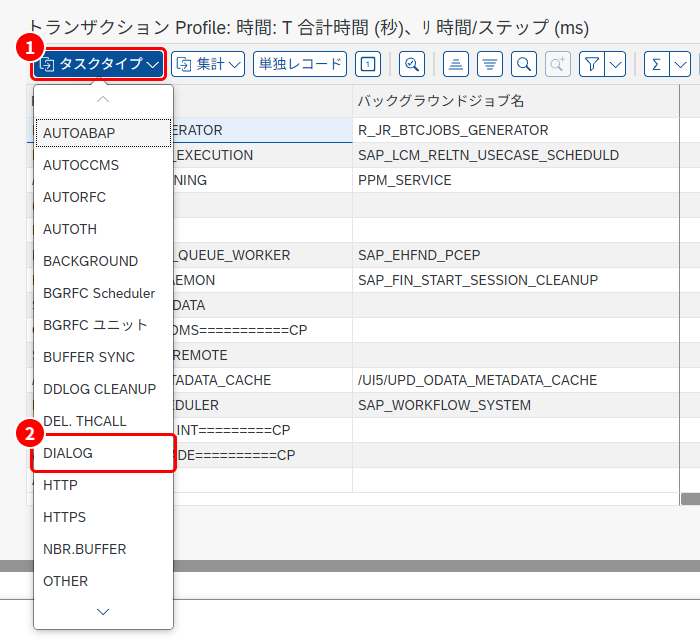The image size is (700, 640).
Task: Click the sort ascending icon
Action: [x=456, y=64]
